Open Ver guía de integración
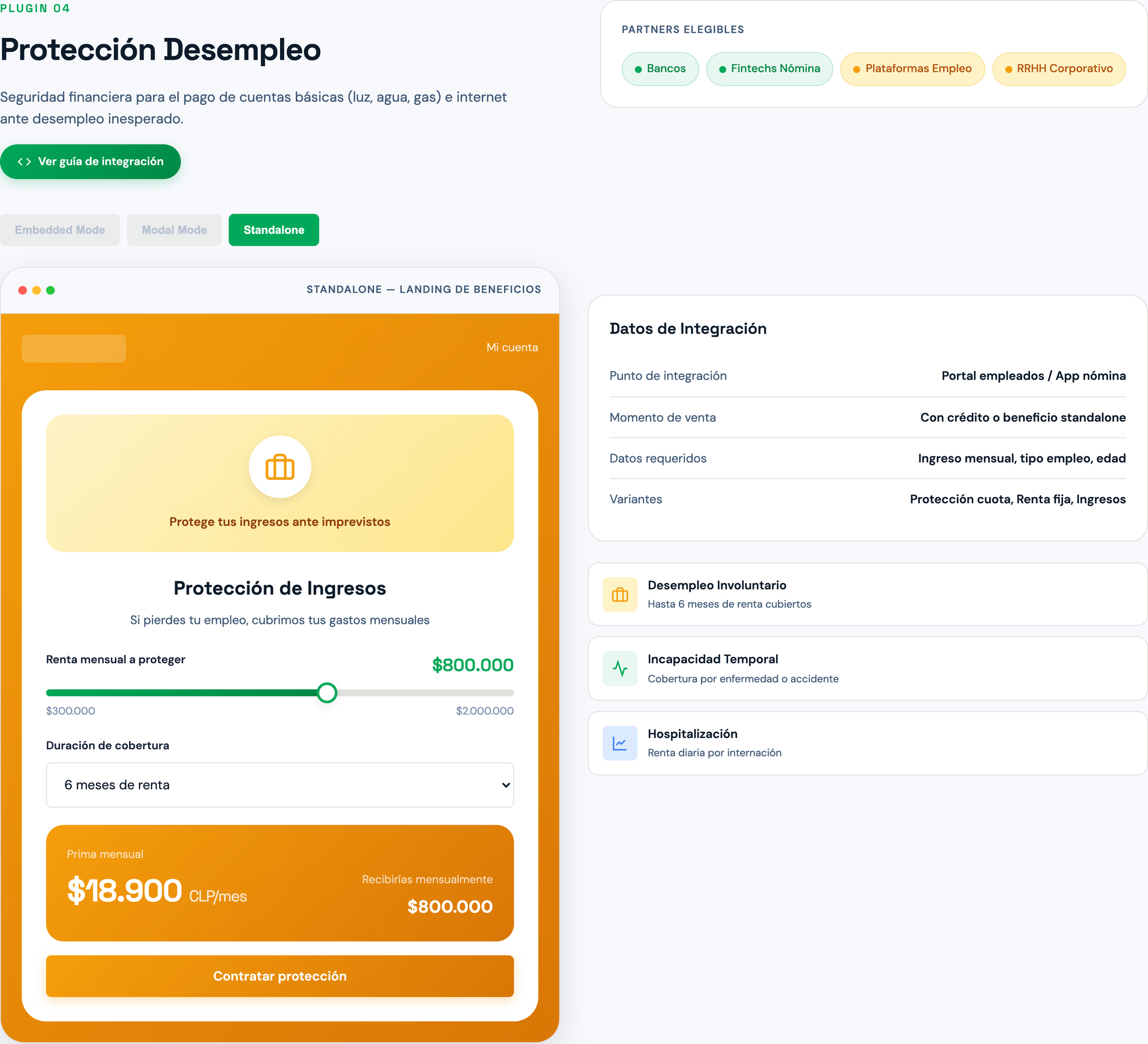 91,161
